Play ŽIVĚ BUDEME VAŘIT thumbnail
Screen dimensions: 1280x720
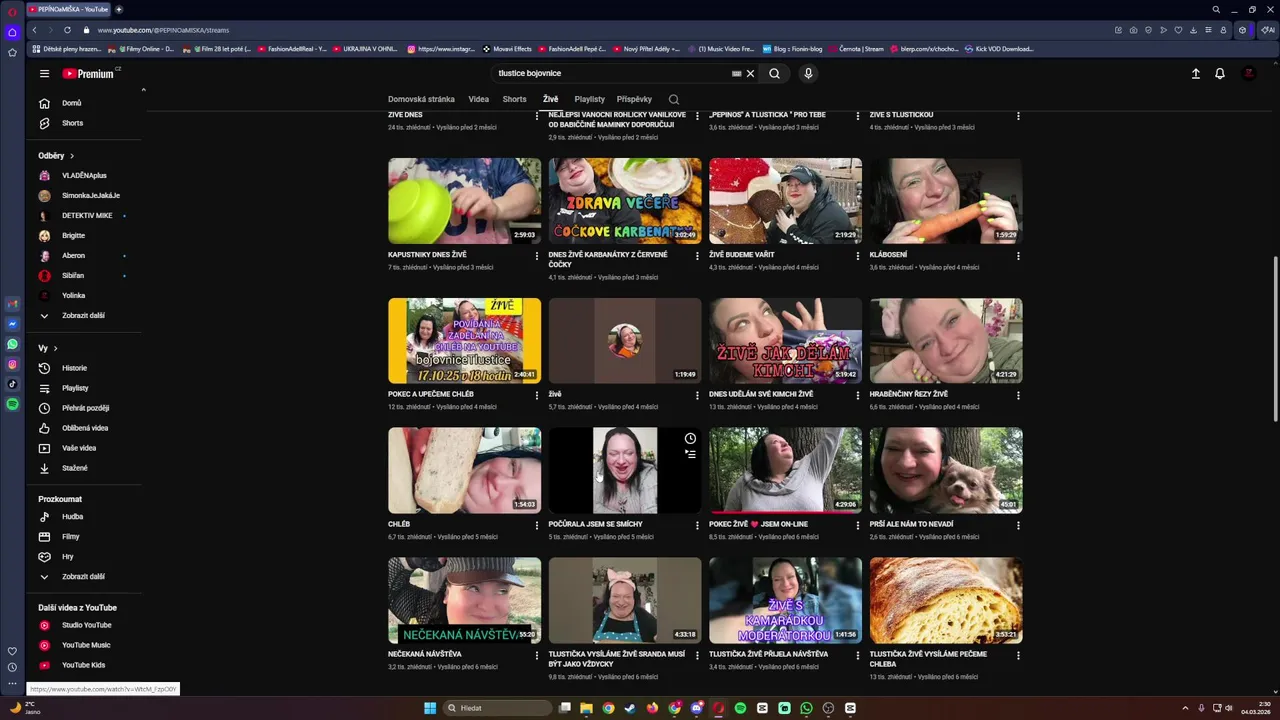785,201
